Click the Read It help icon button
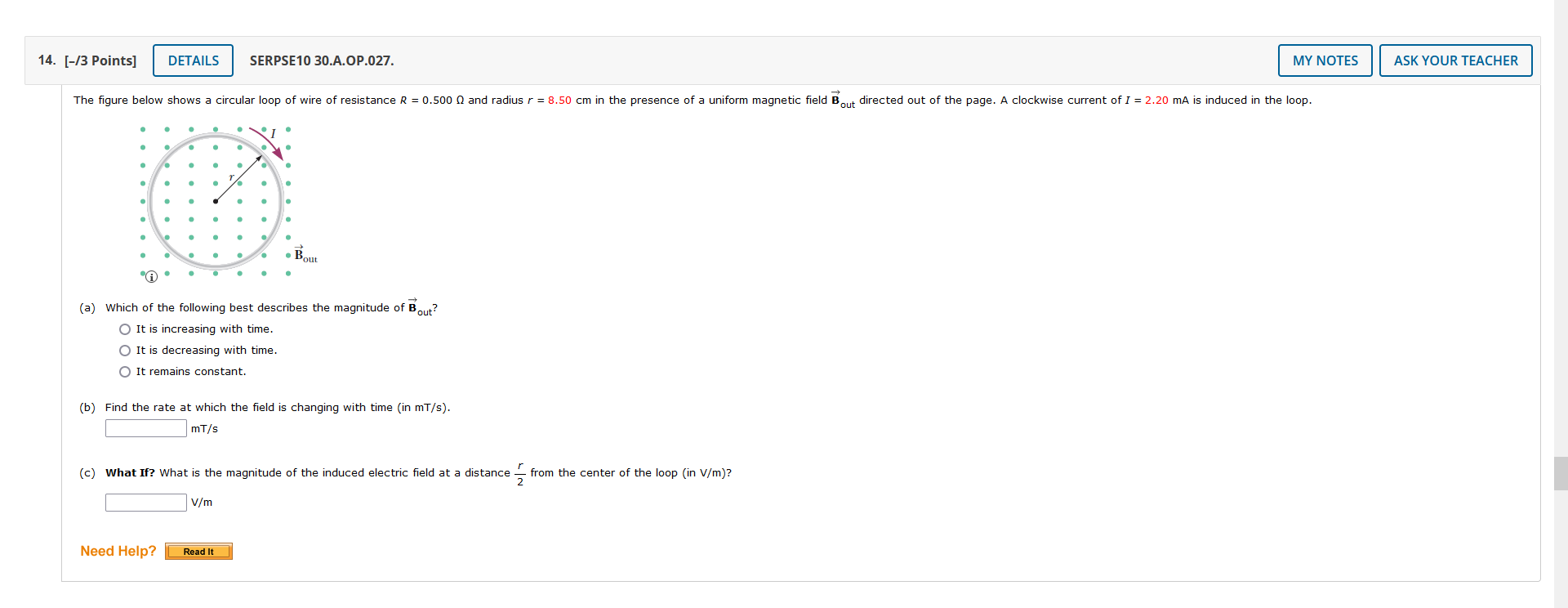Screen dimensions: 1568x608 (x=198, y=552)
